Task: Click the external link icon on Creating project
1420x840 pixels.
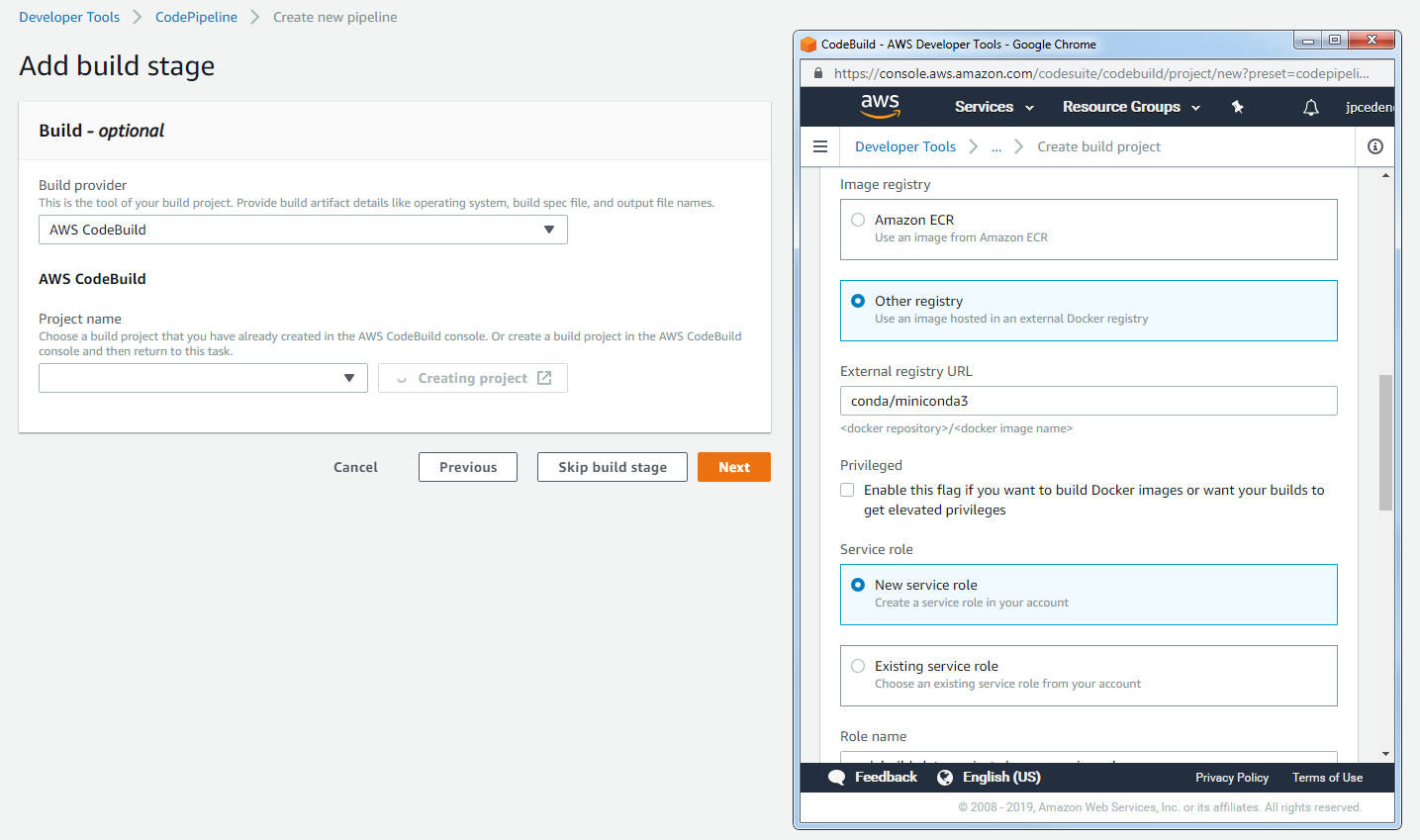Action: tap(544, 378)
